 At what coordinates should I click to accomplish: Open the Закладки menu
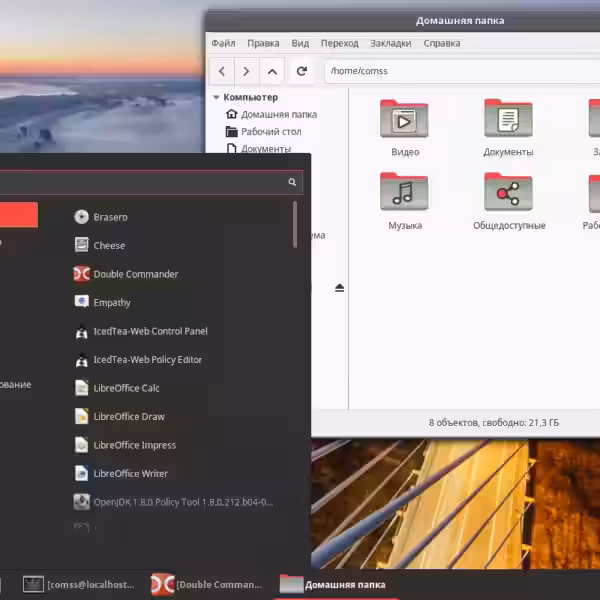pos(390,43)
